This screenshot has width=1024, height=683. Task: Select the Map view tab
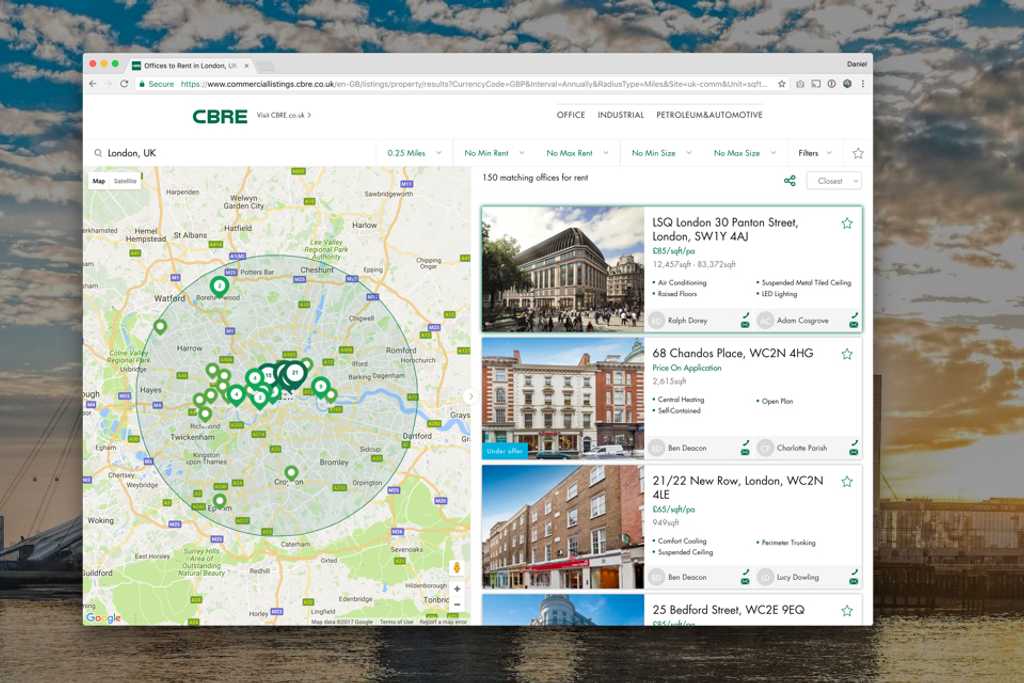pos(99,181)
